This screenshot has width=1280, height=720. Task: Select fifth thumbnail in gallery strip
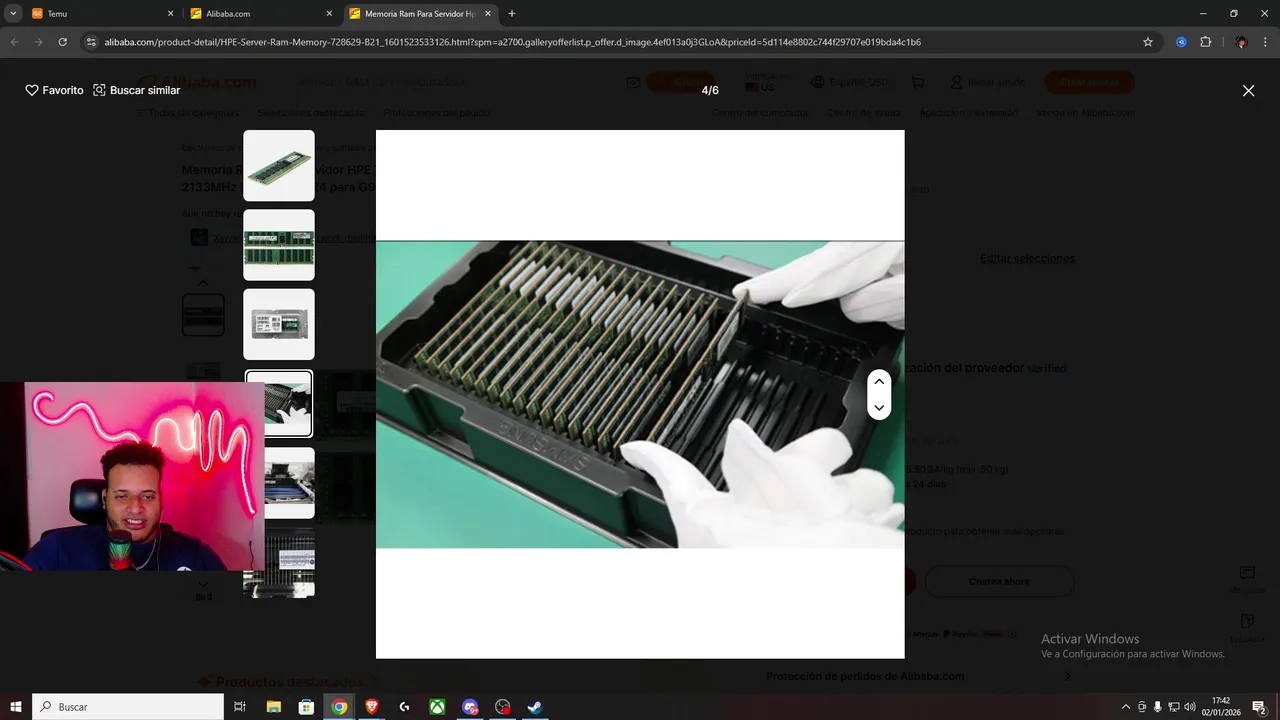pyautogui.click(x=289, y=483)
